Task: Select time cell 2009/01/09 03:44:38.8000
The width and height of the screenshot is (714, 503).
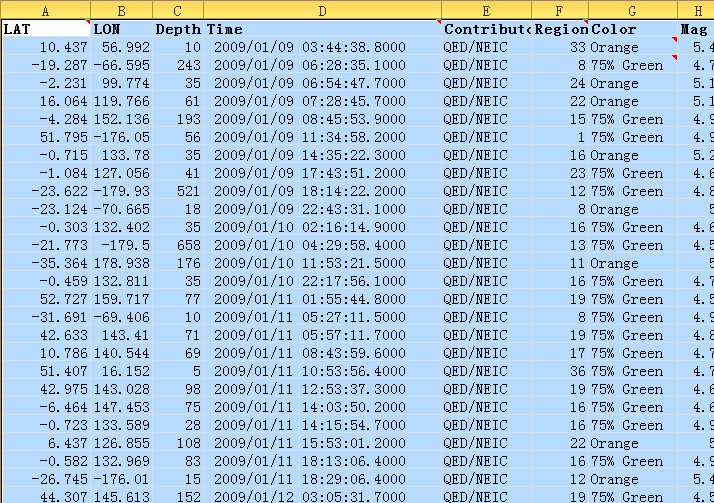Action: (x=322, y=47)
